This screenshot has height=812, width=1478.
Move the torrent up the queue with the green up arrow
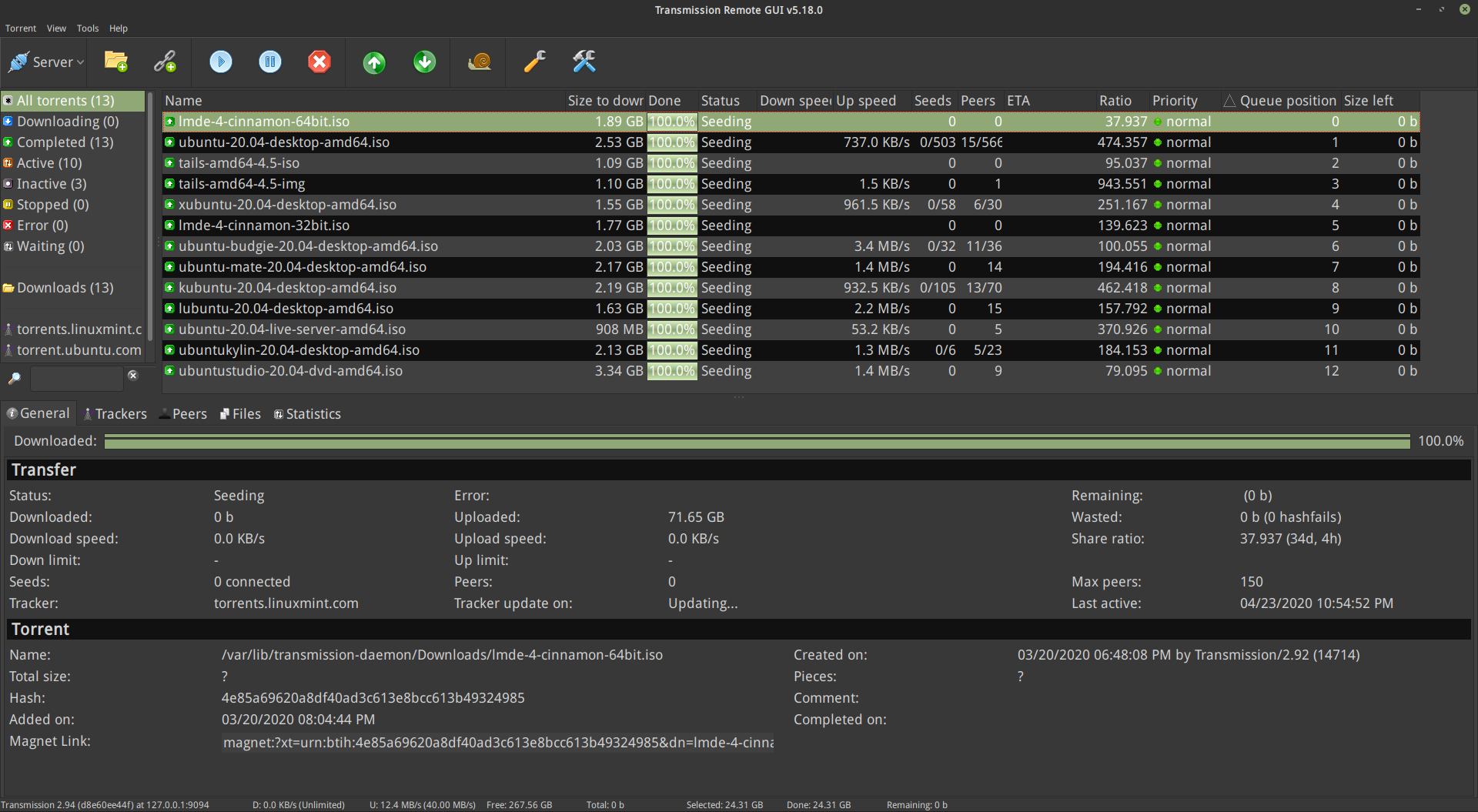click(375, 62)
